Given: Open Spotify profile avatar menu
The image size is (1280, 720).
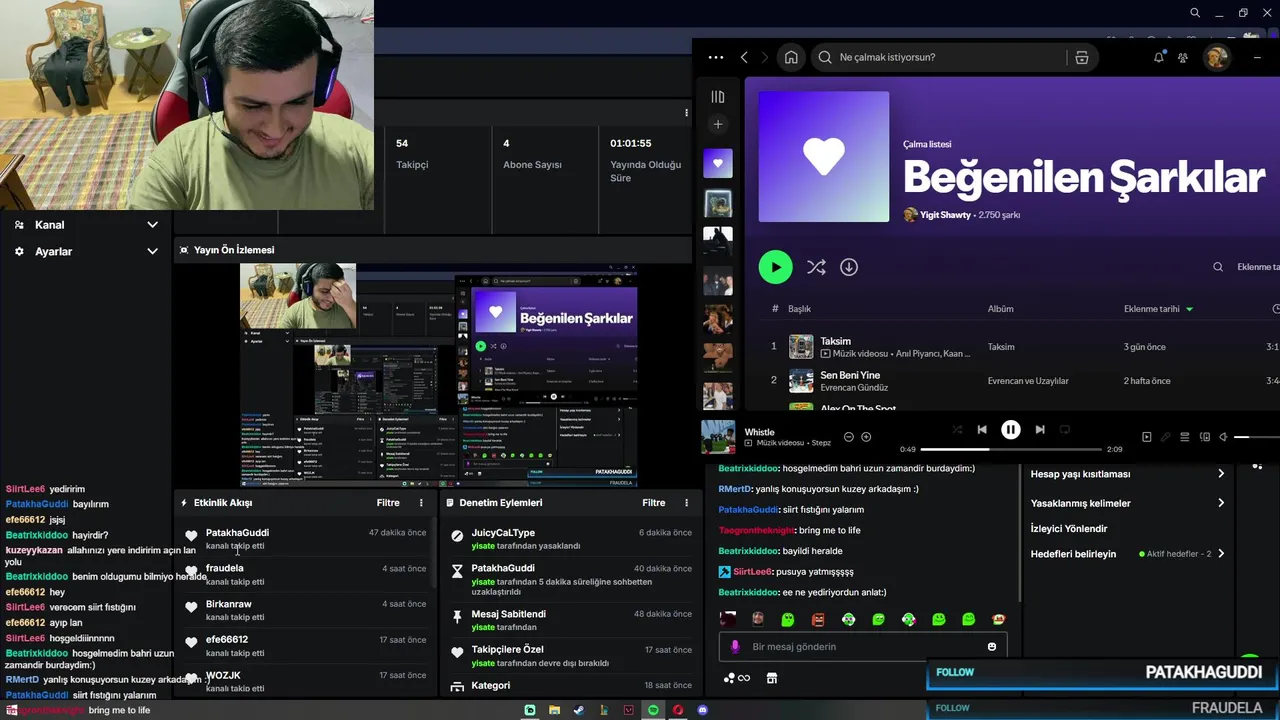Looking at the screenshot, I should tap(1216, 57).
